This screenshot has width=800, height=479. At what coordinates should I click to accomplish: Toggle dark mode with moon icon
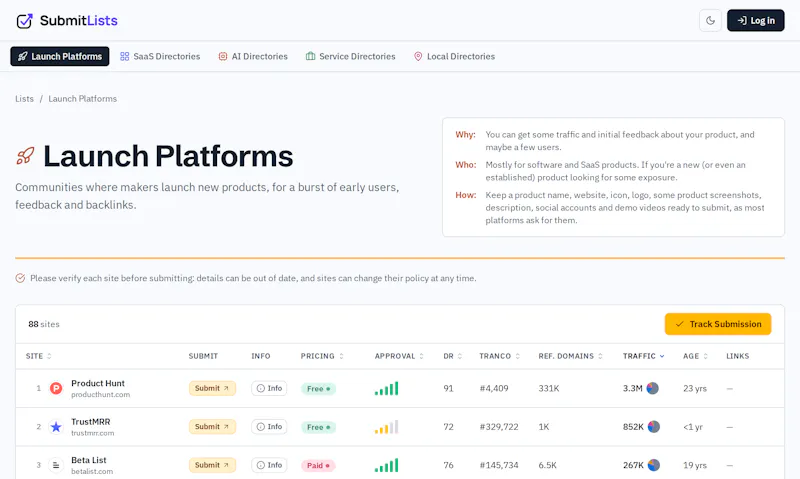tap(710, 20)
